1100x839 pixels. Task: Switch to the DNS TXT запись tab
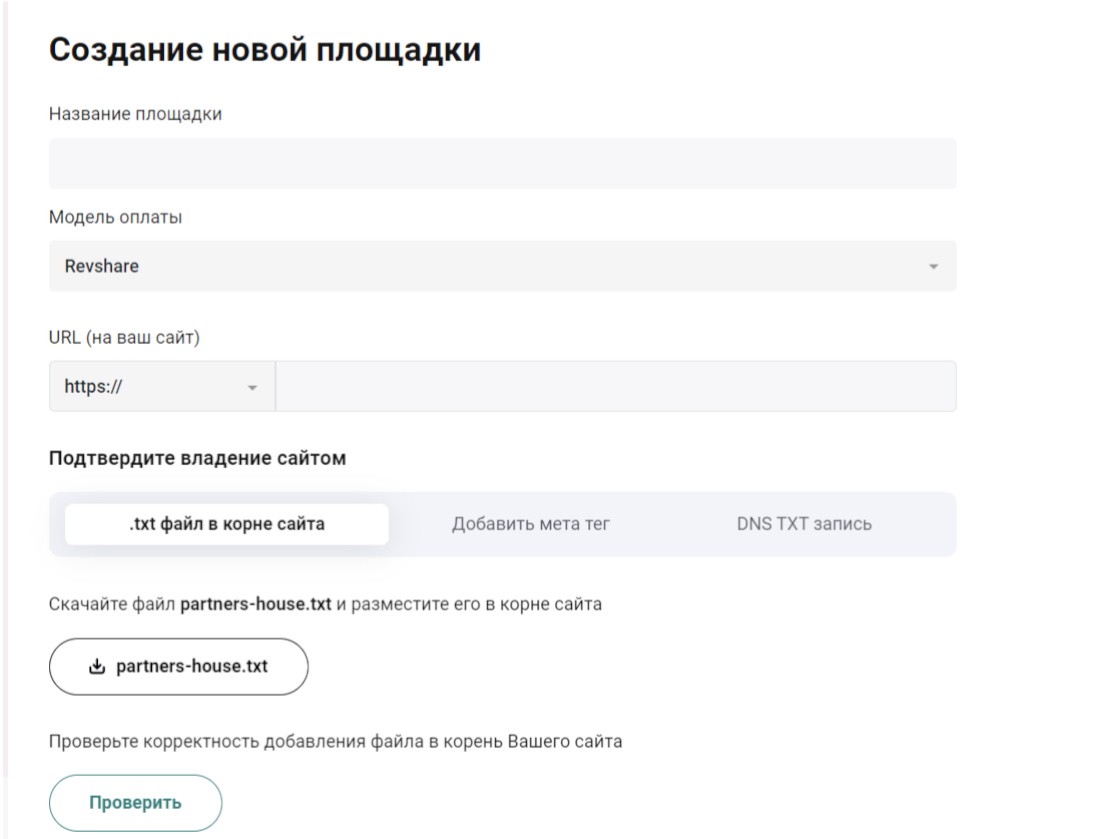pos(804,523)
